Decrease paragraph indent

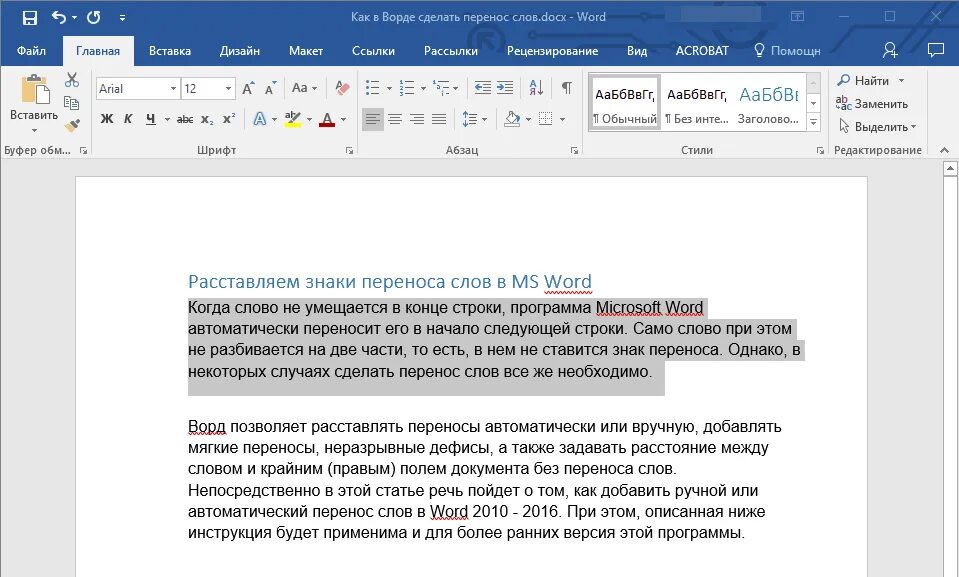pos(483,88)
